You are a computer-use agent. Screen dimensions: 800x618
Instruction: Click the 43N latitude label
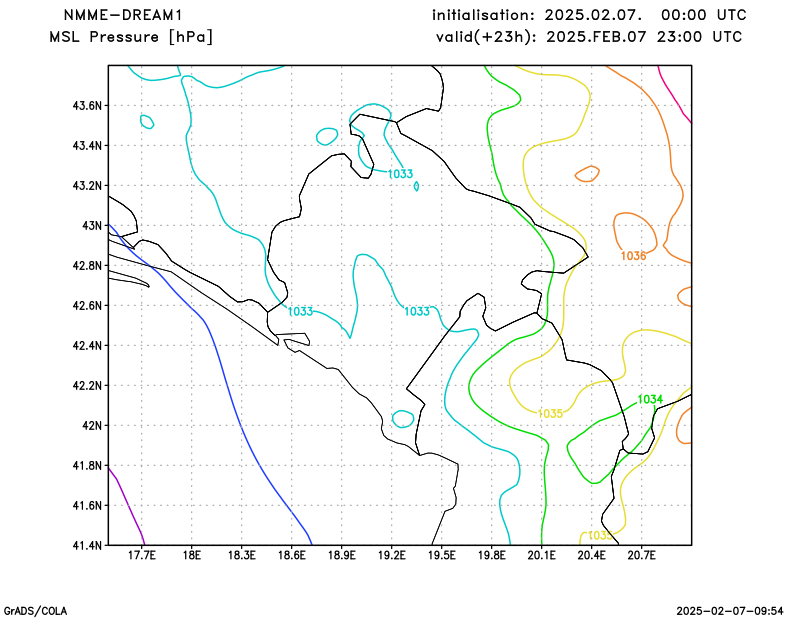point(92,226)
